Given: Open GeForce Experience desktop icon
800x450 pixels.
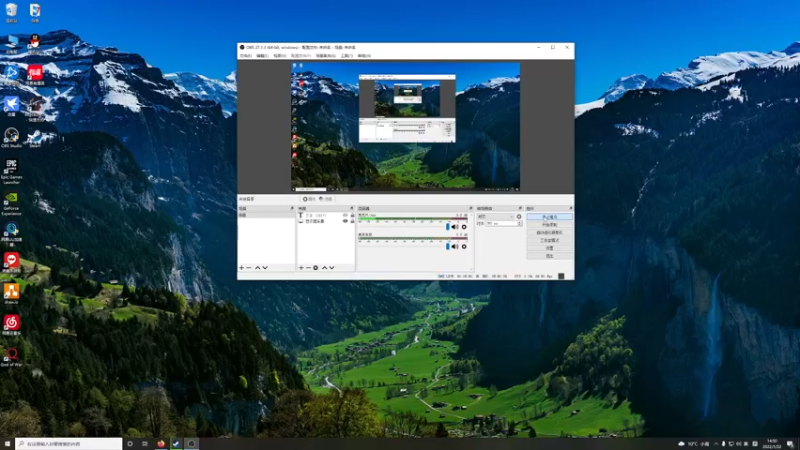Looking at the screenshot, I should (11, 203).
